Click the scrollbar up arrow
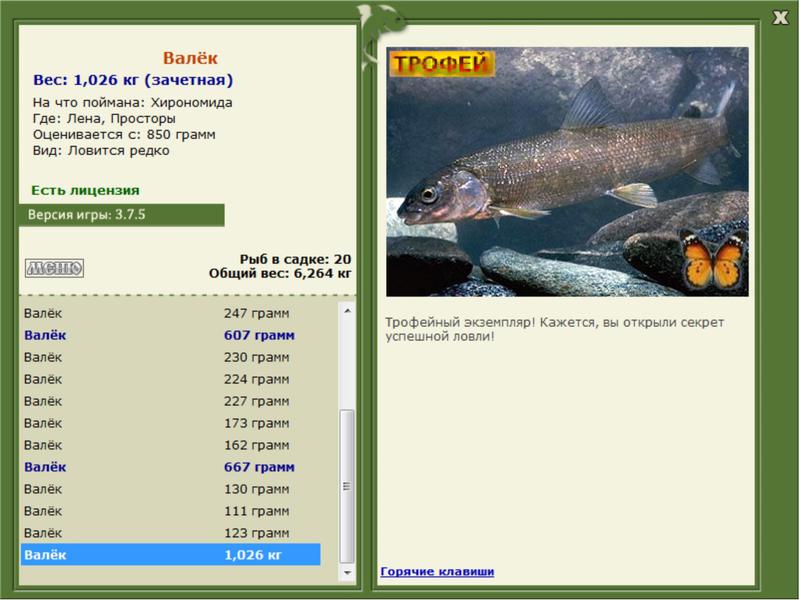Image resolution: width=800 pixels, height=600 pixels. click(x=347, y=310)
